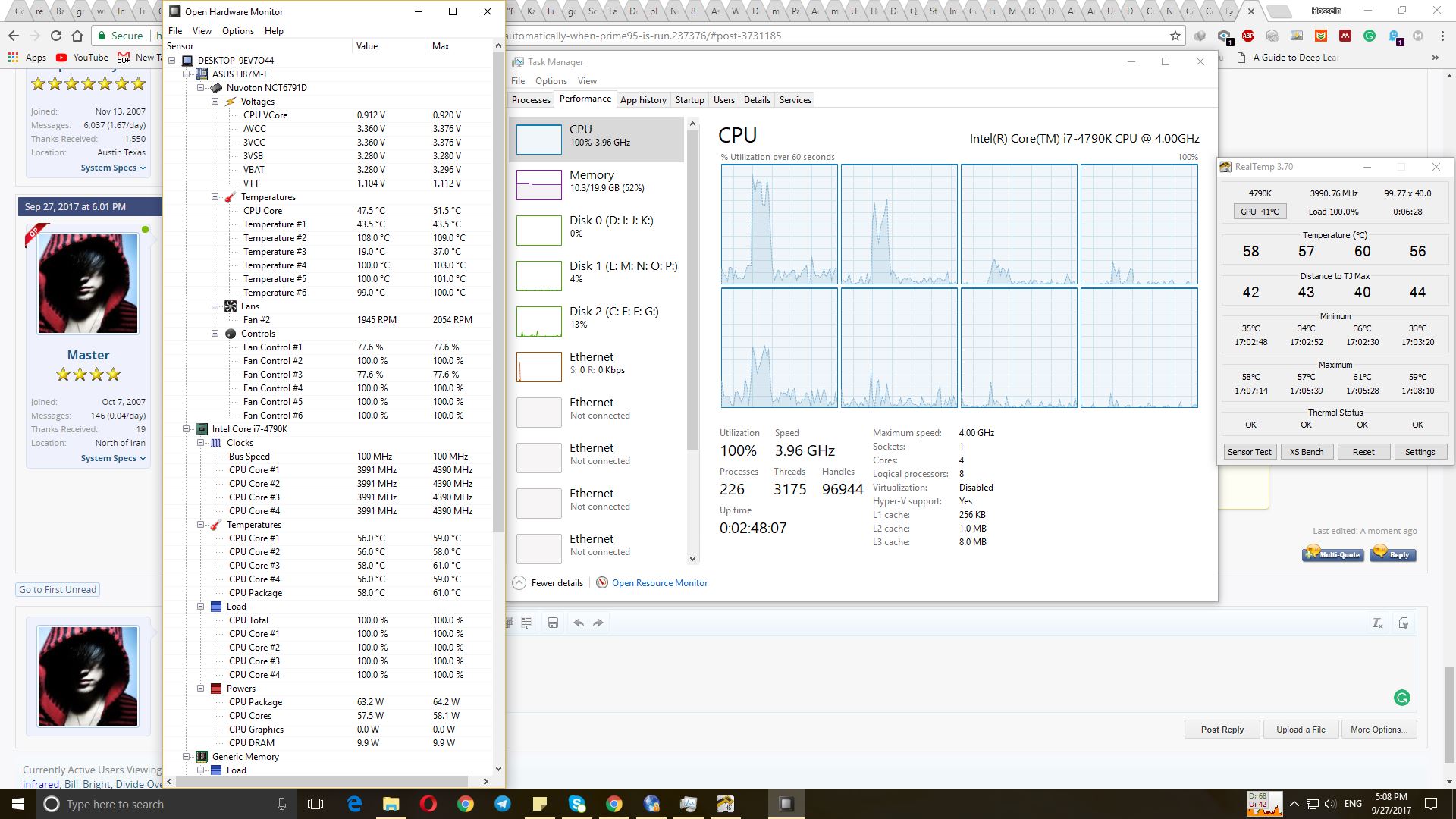1456x819 pixels.
Task: Click XS Bench button in RealTemp
Action: (x=1307, y=452)
